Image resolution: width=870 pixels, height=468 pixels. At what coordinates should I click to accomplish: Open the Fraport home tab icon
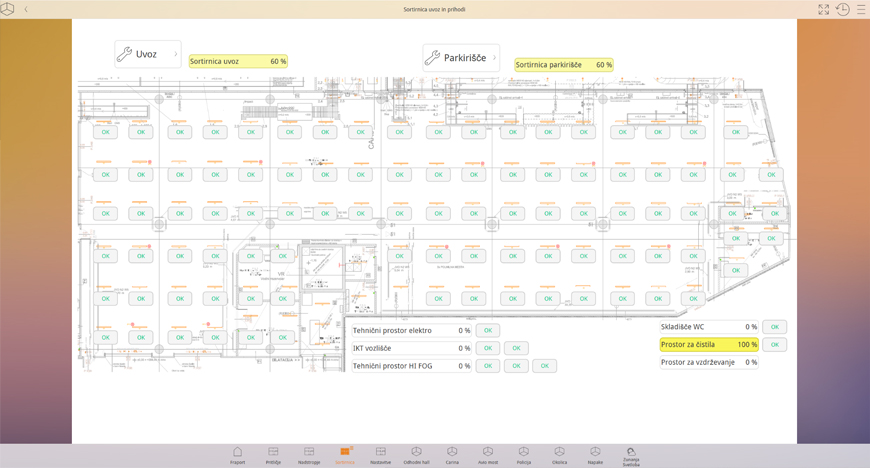237,454
